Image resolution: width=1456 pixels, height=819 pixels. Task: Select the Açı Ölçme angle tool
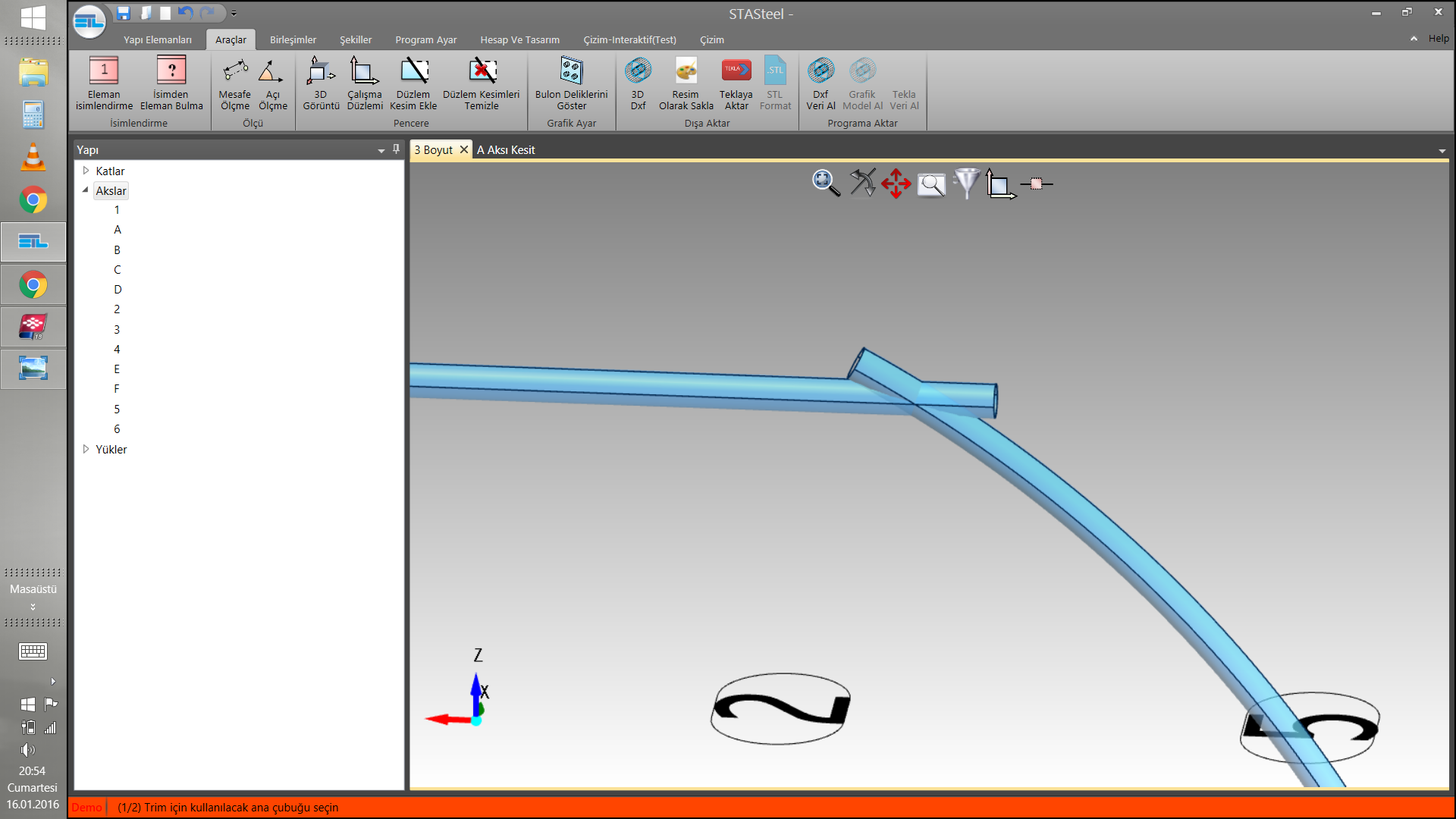click(x=272, y=83)
